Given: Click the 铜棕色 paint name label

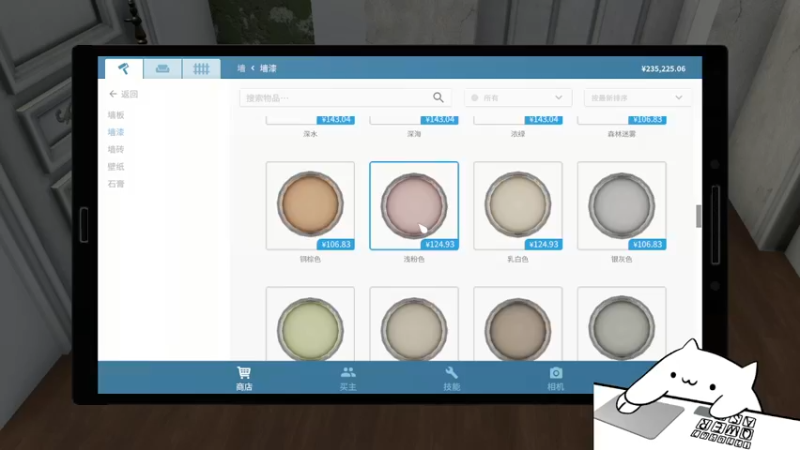Looking at the screenshot, I should click(310, 259).
